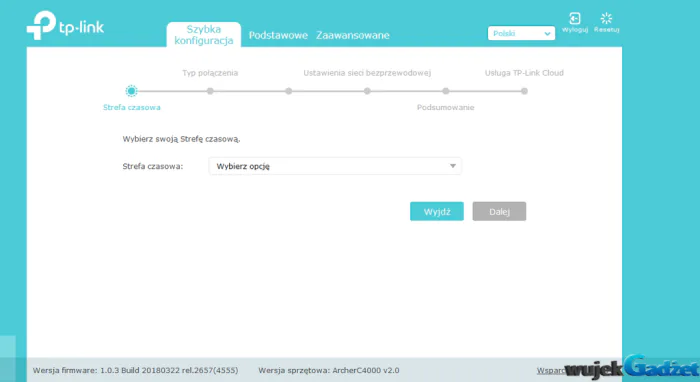Viewport: 700px width, 382px height.
Task: Click the 'Wersja firmware: 1.0.3 Build' text
Action: [x=87, y=370]
